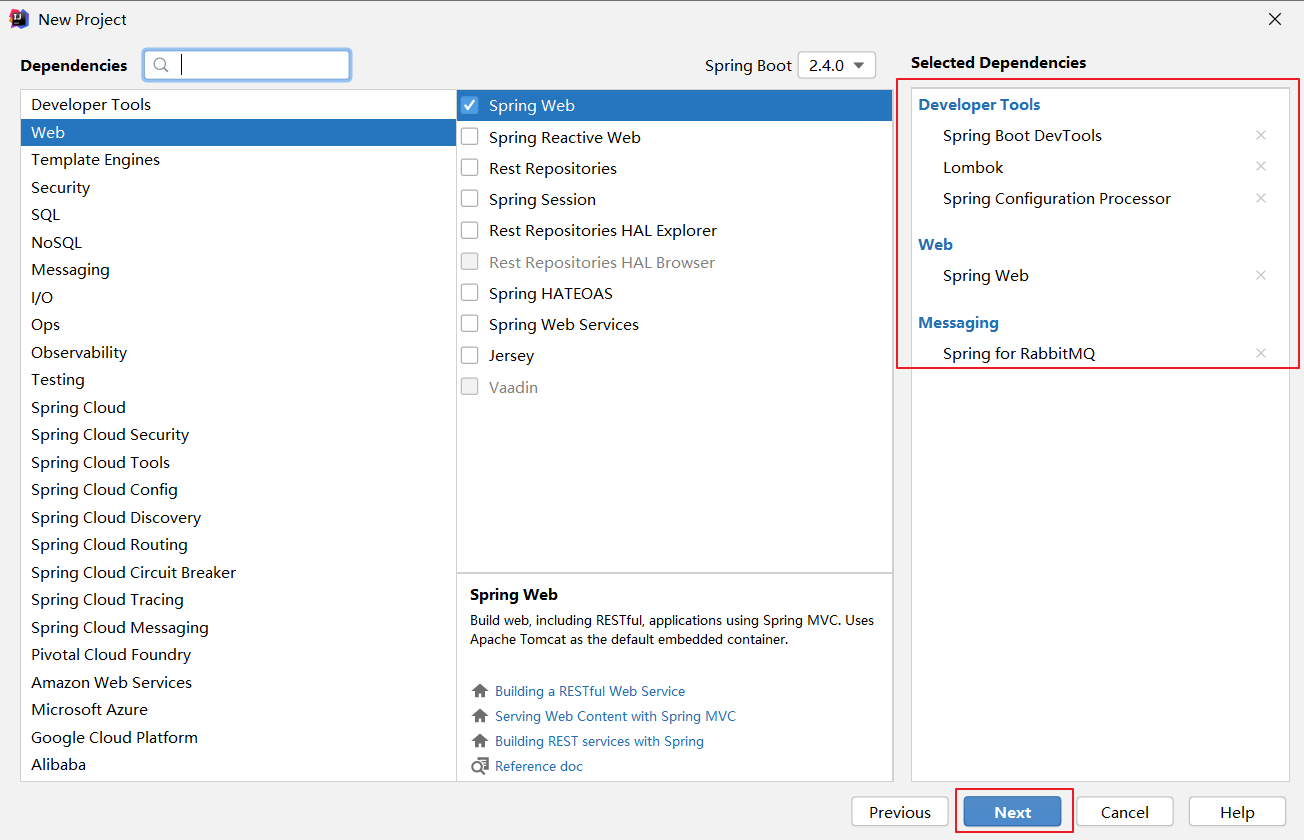Select Spring Cloud Config category
Screen dimensions: 1304x840
pos(238,489)
